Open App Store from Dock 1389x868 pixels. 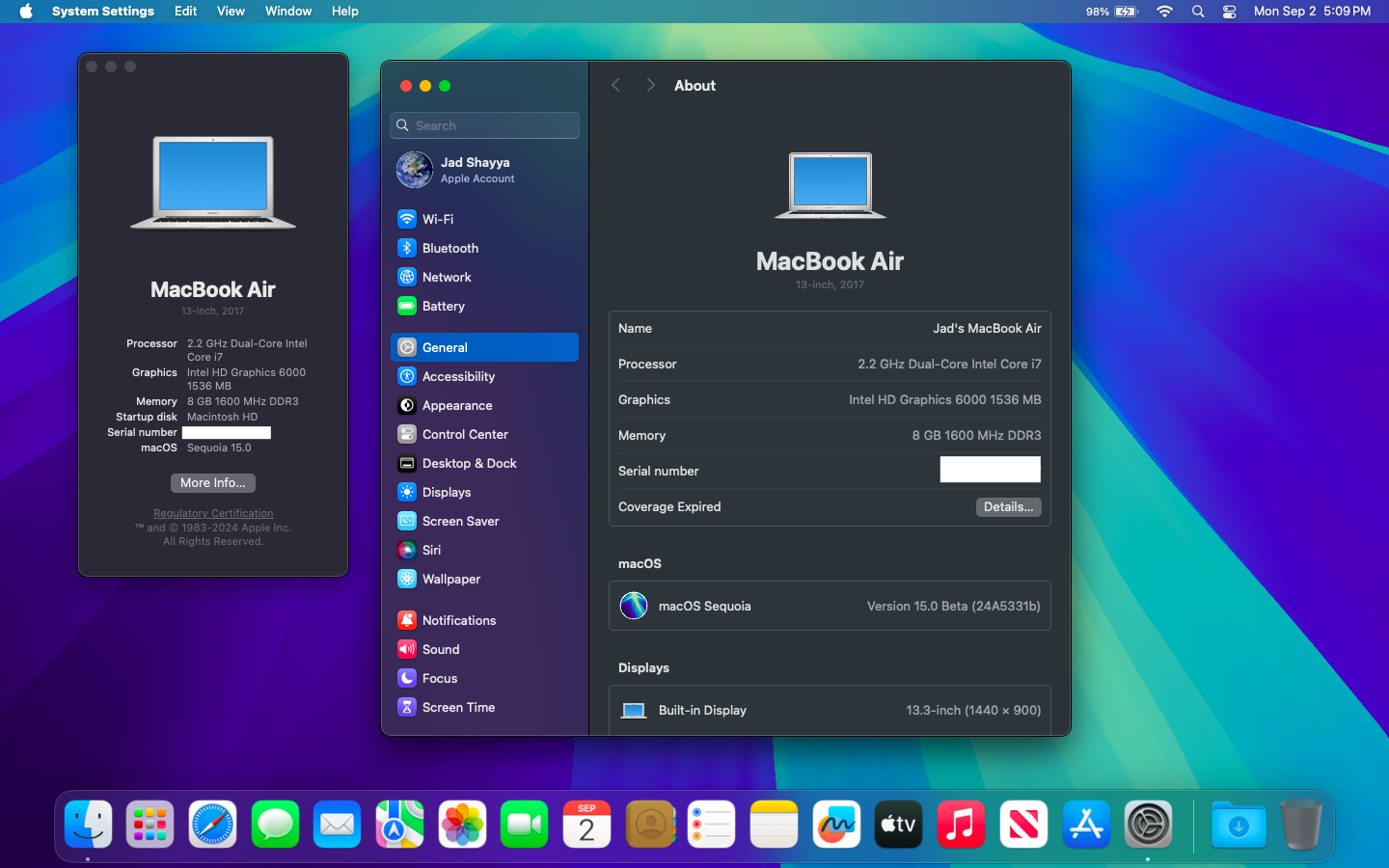pyautogui.click(x=1086, y=825)
